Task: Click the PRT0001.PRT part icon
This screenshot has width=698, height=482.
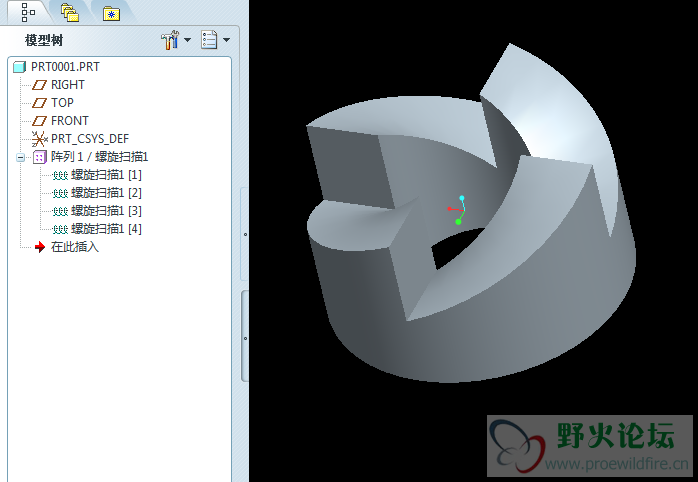Action: click(x=20, y=67)
